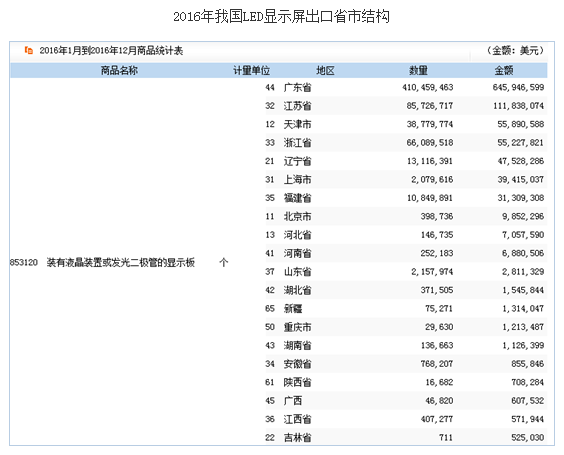Viewport: 564px width, 455px height.
Task: Select the 河南省 quantity '252,183'
Action: point(437,253)
